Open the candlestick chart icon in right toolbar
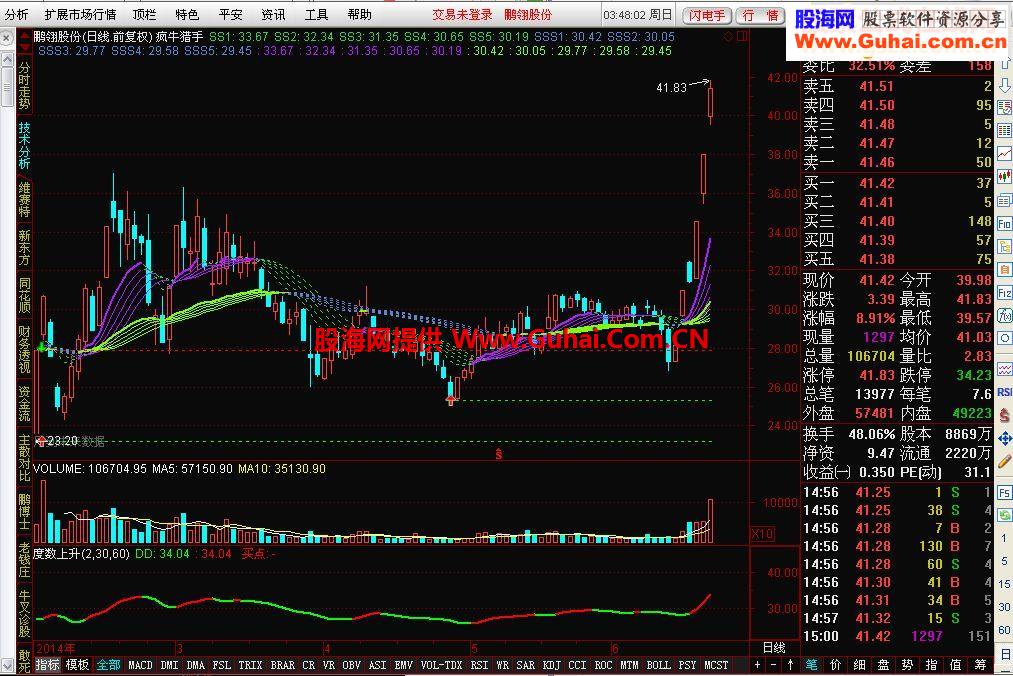The width and height of the screenshot is (1013, 676). tap(1005, 176)
